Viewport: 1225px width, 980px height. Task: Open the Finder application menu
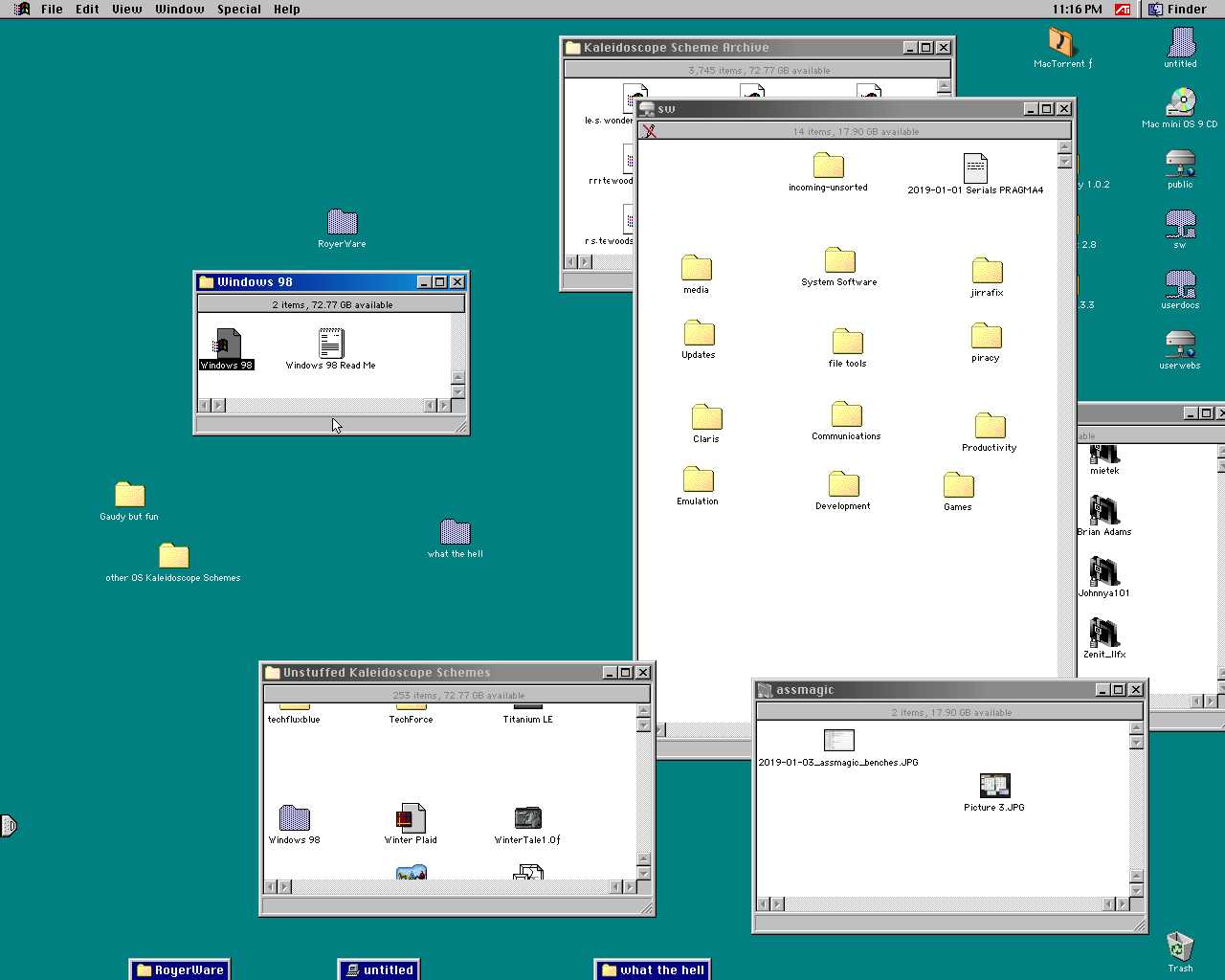(1178, 9)
